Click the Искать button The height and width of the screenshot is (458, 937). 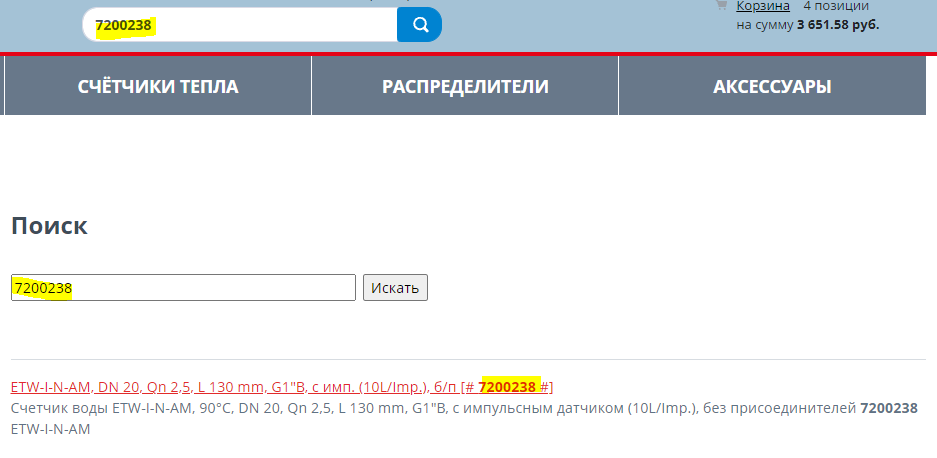coord(395,288)
